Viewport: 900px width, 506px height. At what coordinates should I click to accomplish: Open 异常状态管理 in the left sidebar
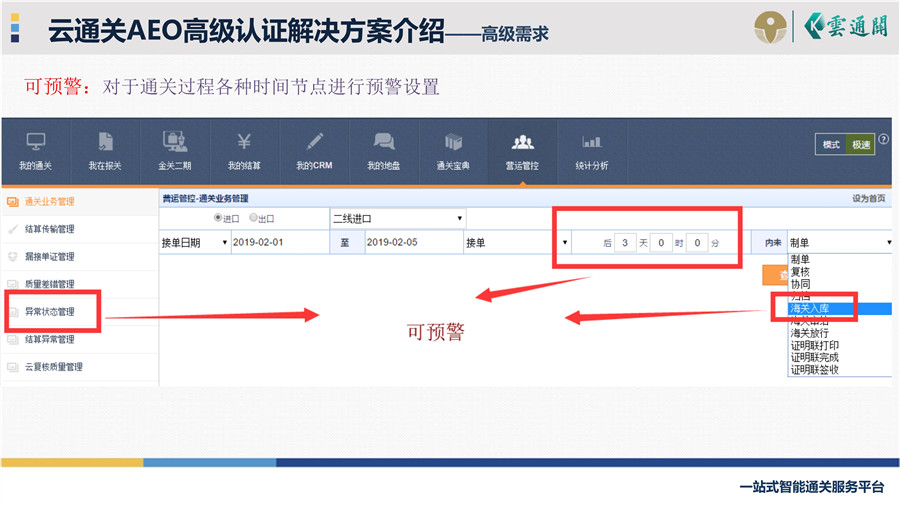tap(49, 312)
